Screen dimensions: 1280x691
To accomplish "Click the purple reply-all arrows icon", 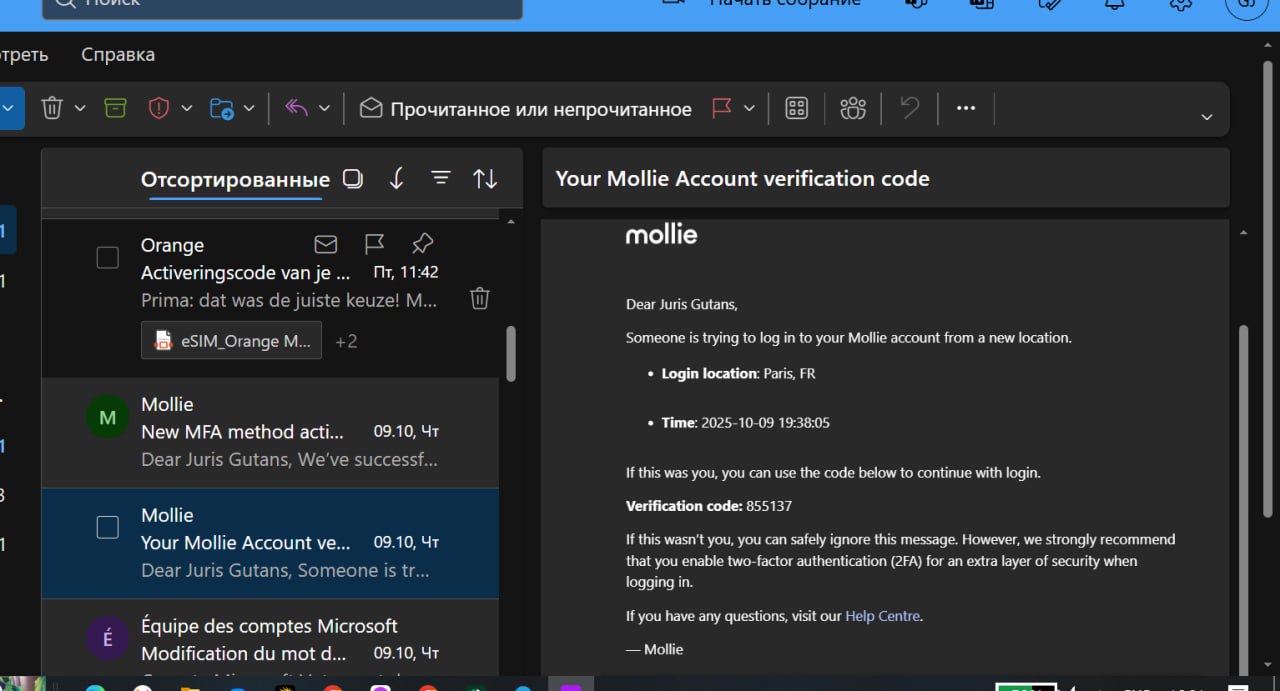I will click(296, 108).
